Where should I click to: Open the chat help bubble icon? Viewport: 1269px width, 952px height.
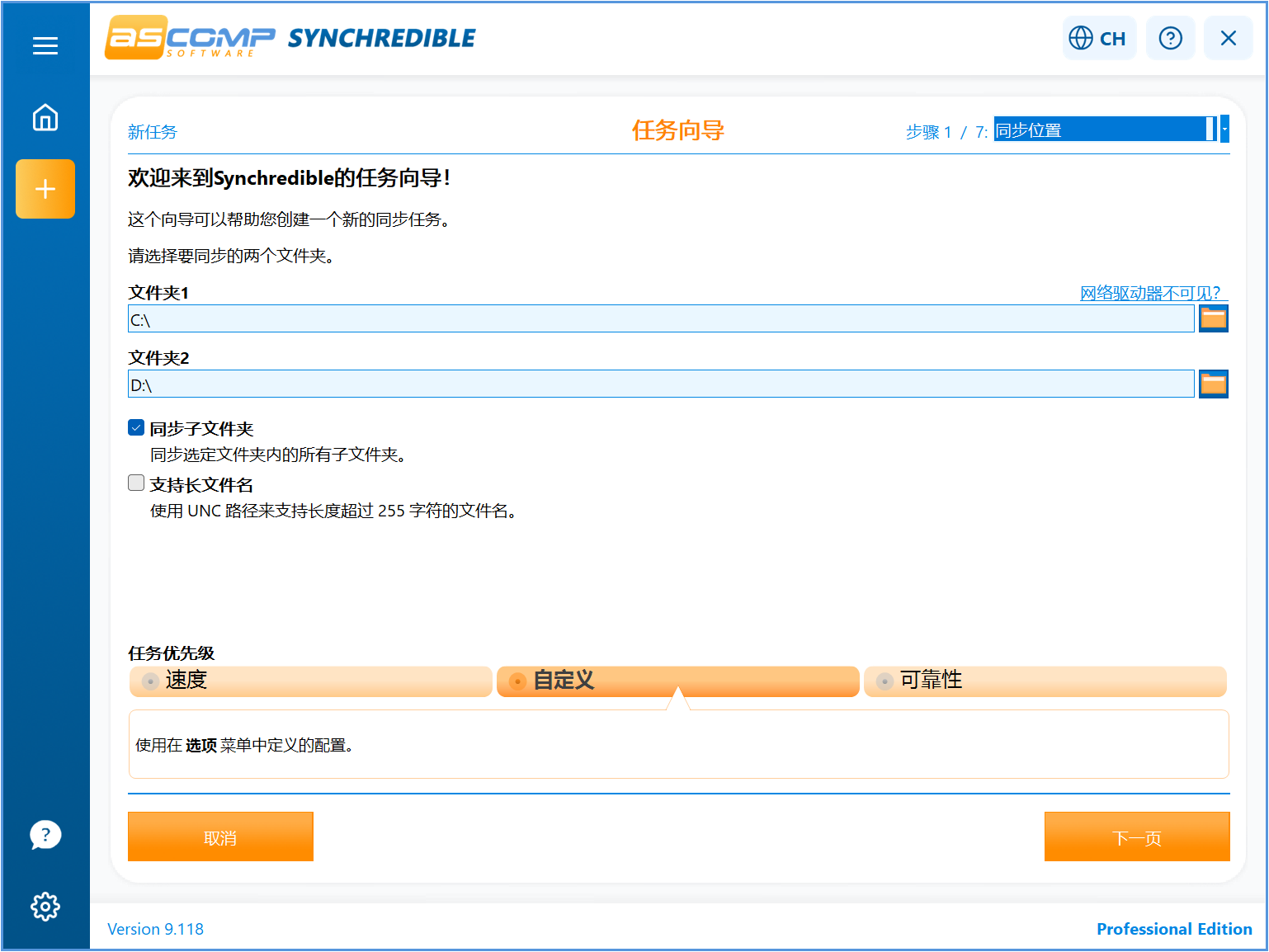45,835
